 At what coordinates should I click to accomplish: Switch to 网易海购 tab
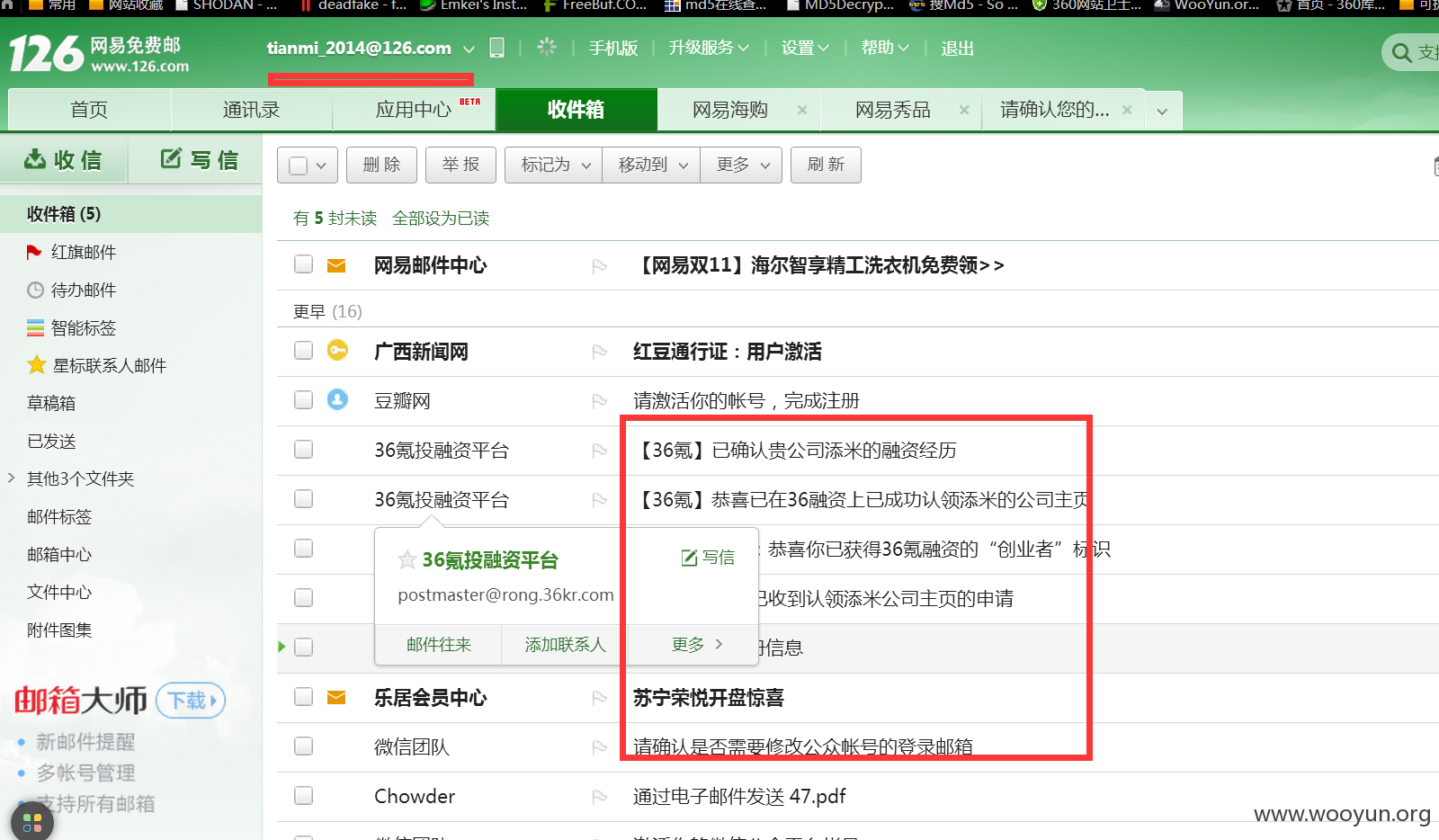point(730,110)
